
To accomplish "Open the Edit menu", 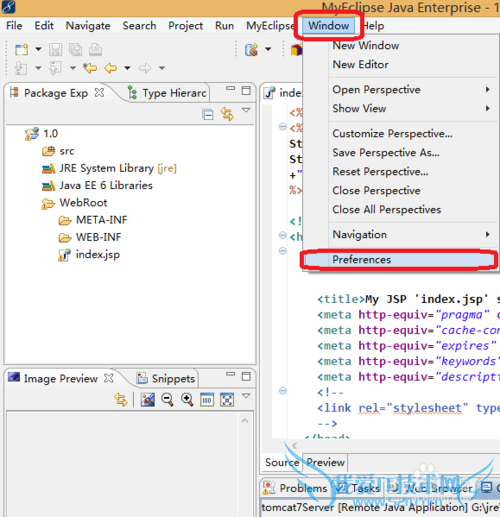I will (x=44, y=26).
